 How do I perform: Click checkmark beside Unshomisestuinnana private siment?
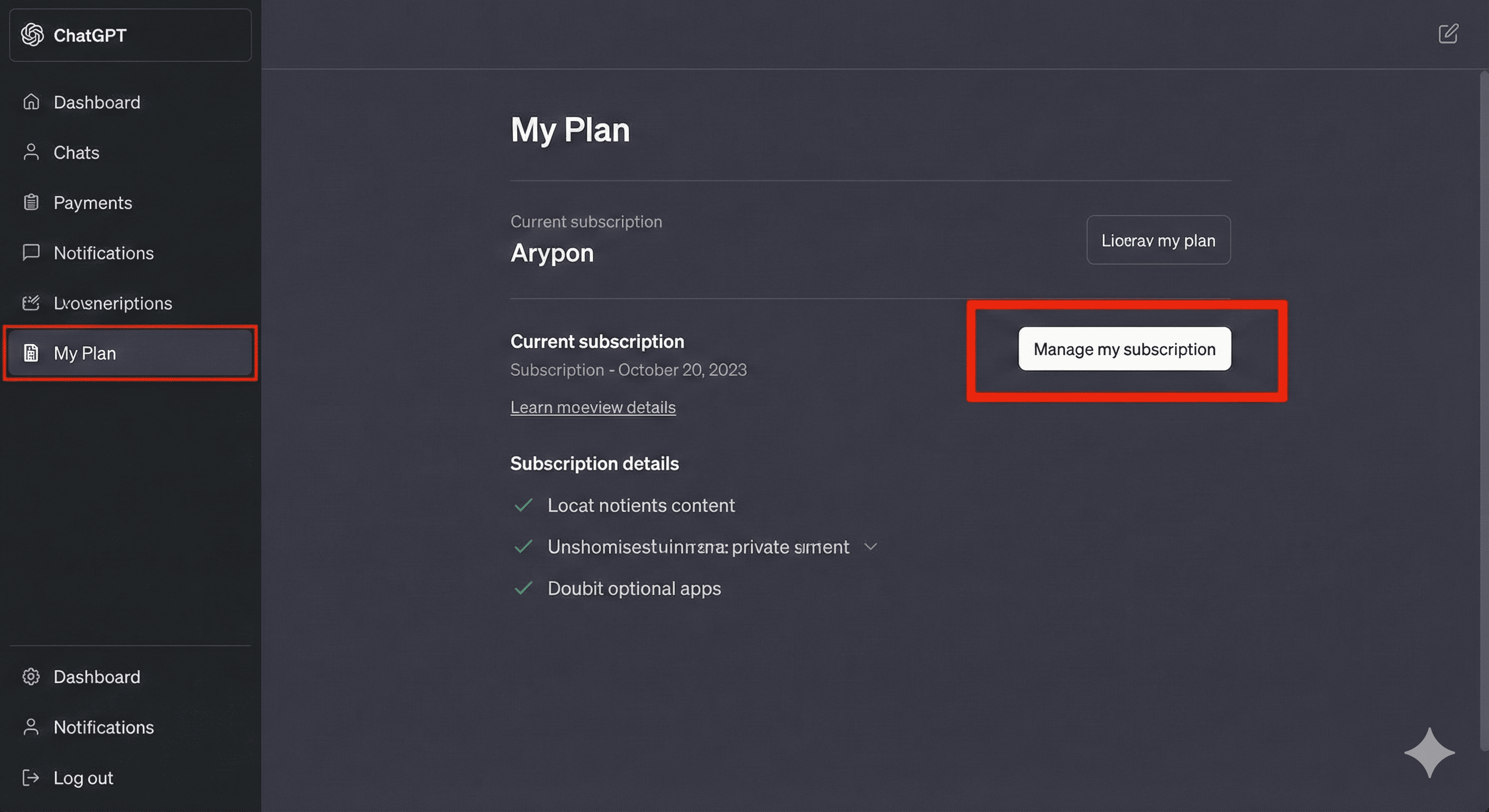[x=523, y=547]
